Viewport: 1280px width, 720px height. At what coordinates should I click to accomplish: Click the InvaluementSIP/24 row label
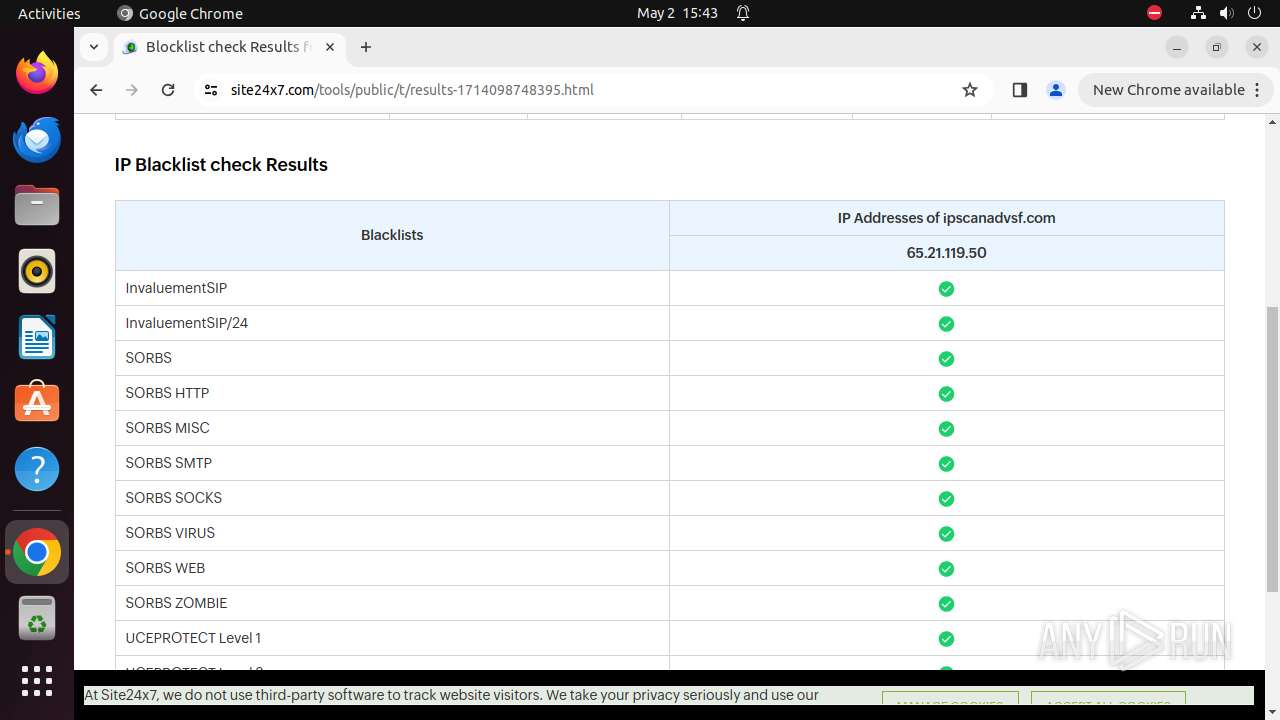186,323
